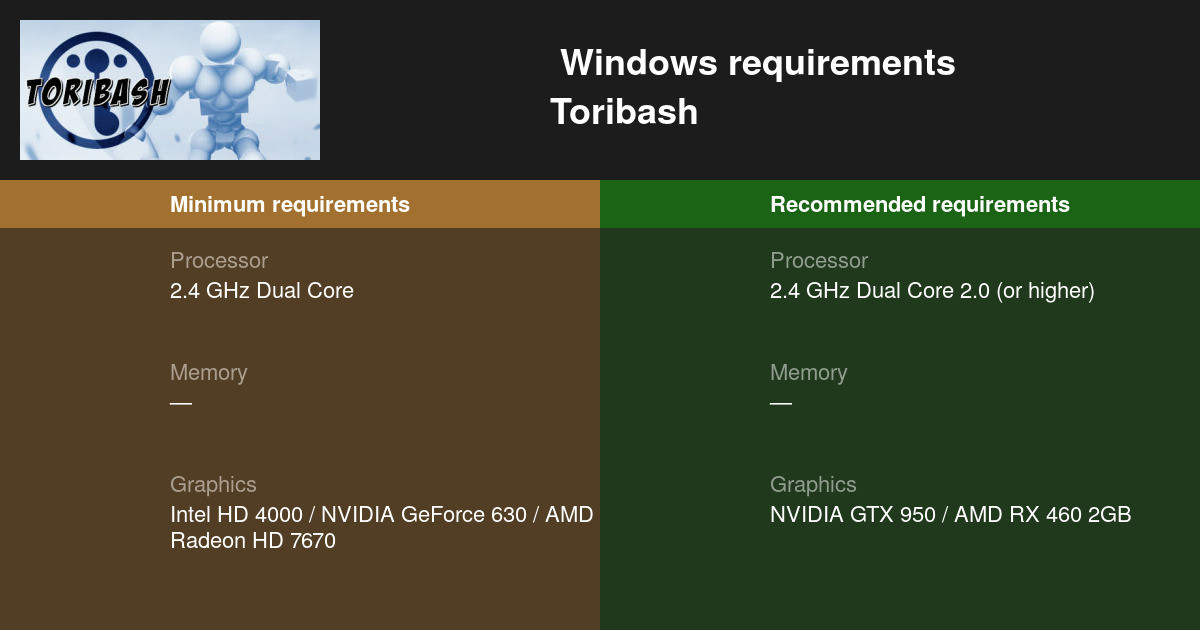This screenshot has height=630, width=1200.
Task: Click the recommended Processor label
Action: (x=818, y=261)
